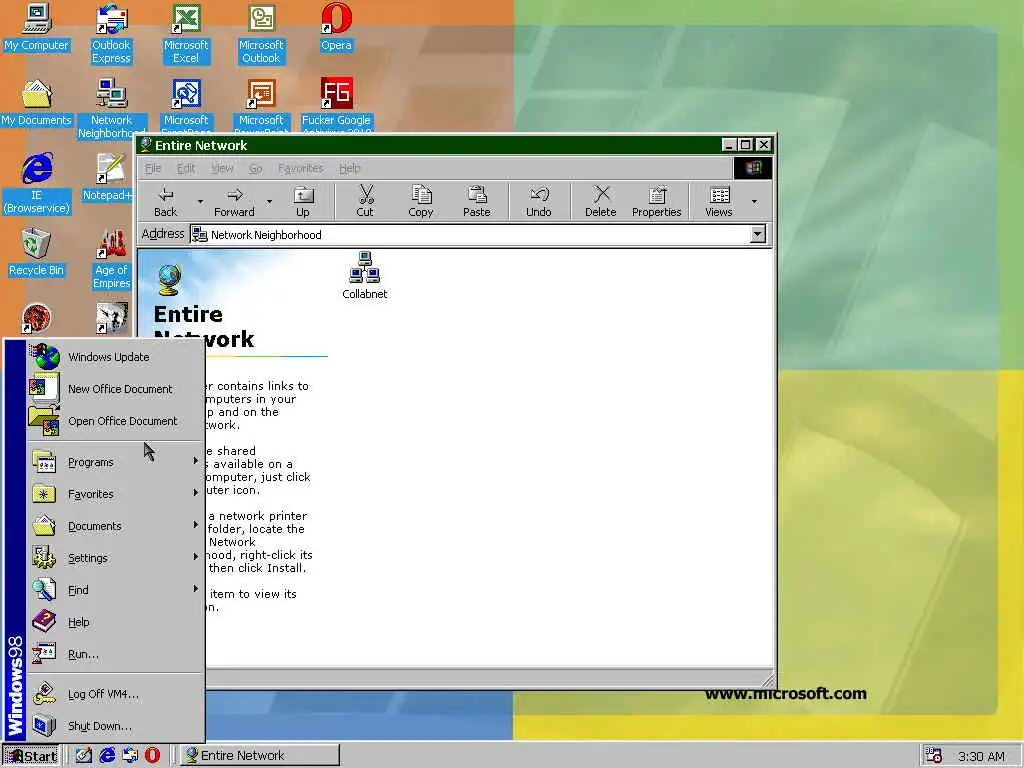1024x768 pixels.
Task: Open My Documents desktop folder
Action: tap(37, 102)
